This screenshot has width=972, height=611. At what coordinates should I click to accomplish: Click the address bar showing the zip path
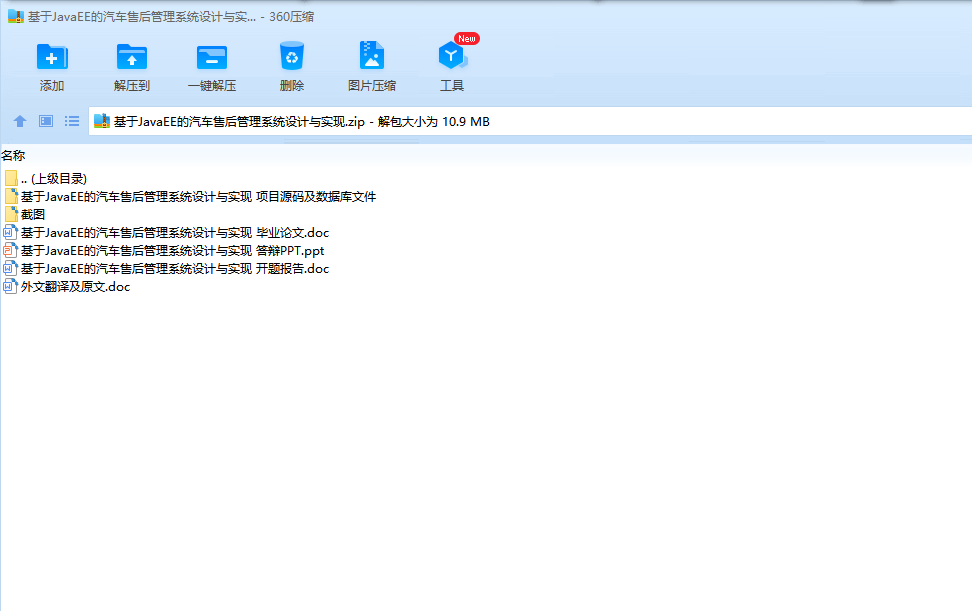[x=530, y=121]
